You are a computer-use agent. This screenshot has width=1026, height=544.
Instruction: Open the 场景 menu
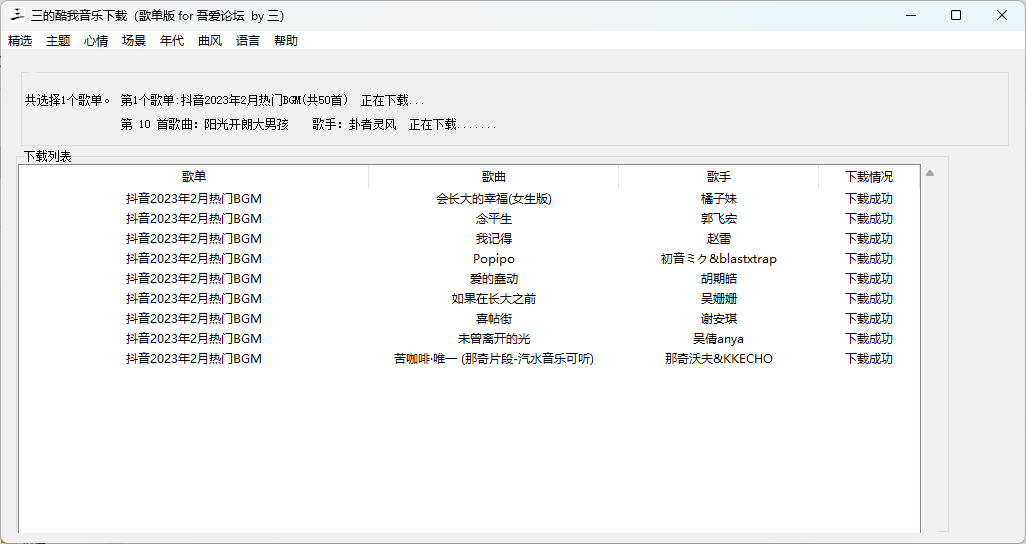(x=134, y=41)
